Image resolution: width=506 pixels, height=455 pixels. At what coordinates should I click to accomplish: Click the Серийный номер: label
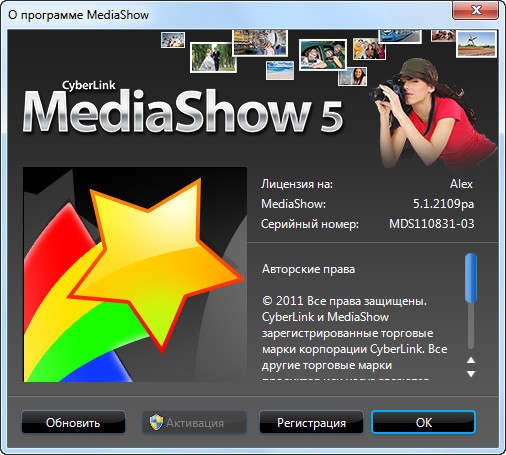click(310, 224)
